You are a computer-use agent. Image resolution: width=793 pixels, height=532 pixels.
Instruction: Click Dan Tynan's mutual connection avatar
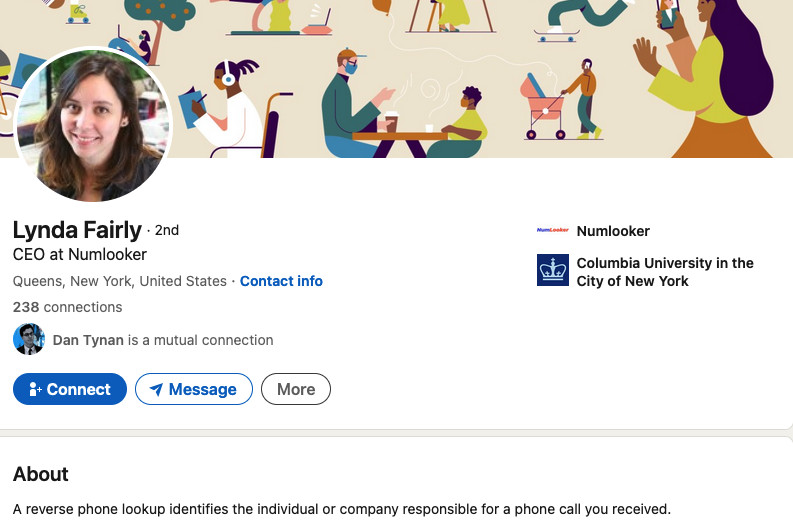point(29,339)
